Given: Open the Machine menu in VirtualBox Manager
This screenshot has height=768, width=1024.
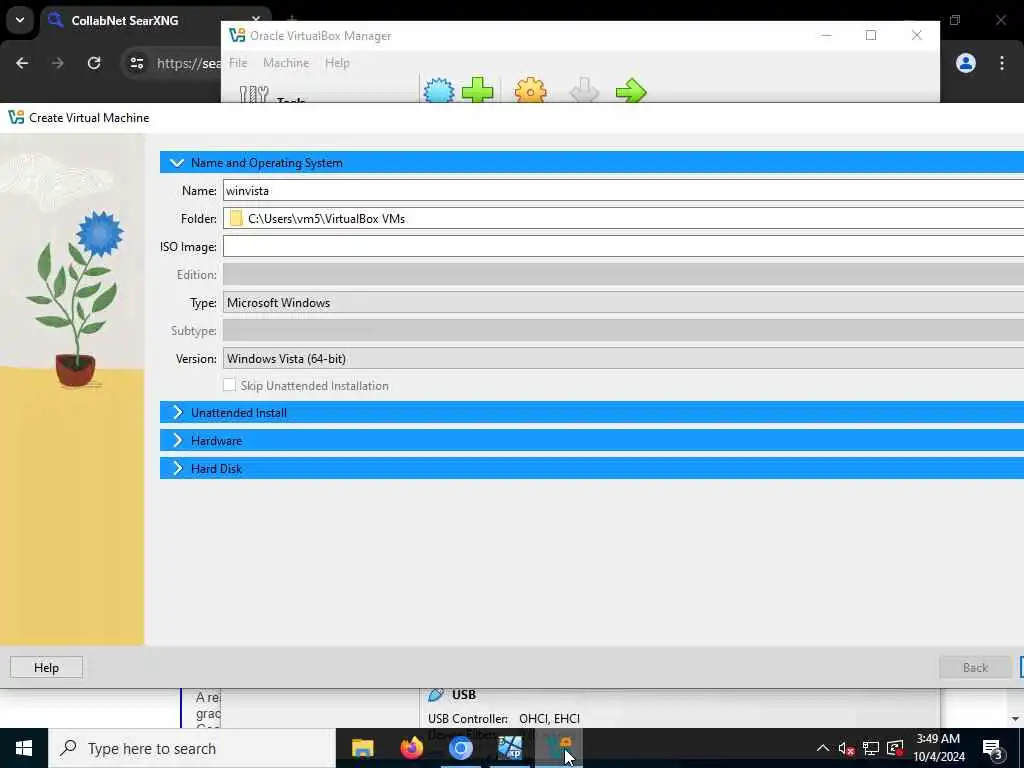Looking at the screenshot, I should click(286, 63).
